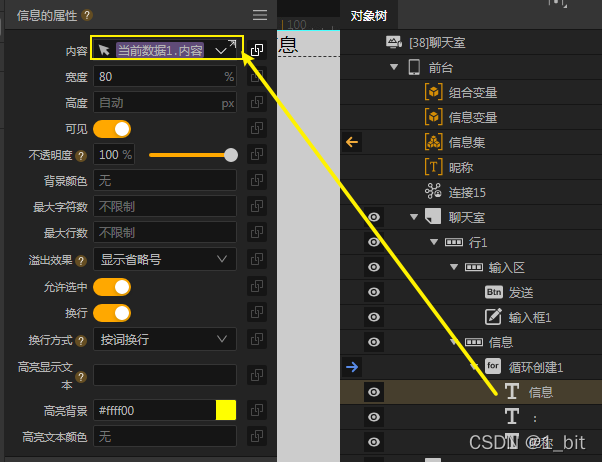The image size is (602, 462).
Task: Click the link icon for 高亮文本颜色 property
Action: 257,436
